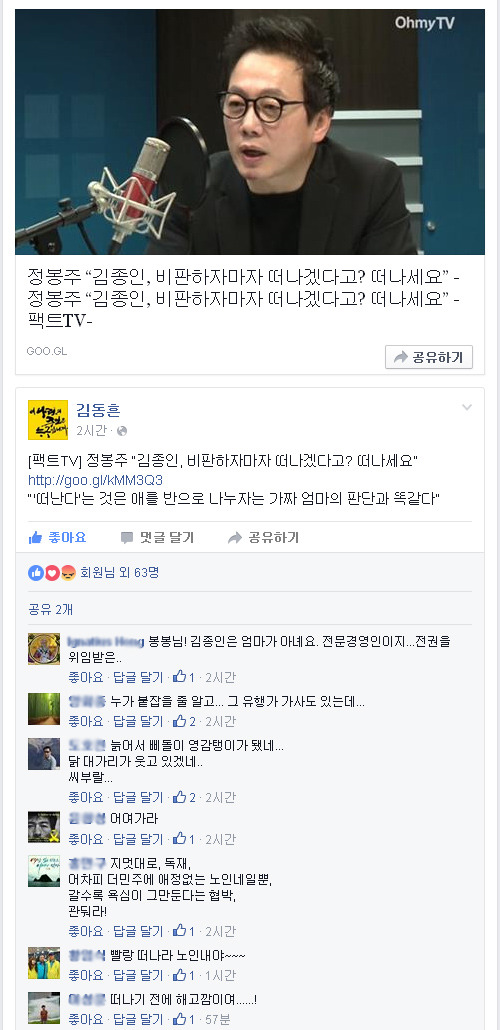The image size is (500, 1030).
Task: View the 공유 2개 shares list
Action: (x=51, y=610)
